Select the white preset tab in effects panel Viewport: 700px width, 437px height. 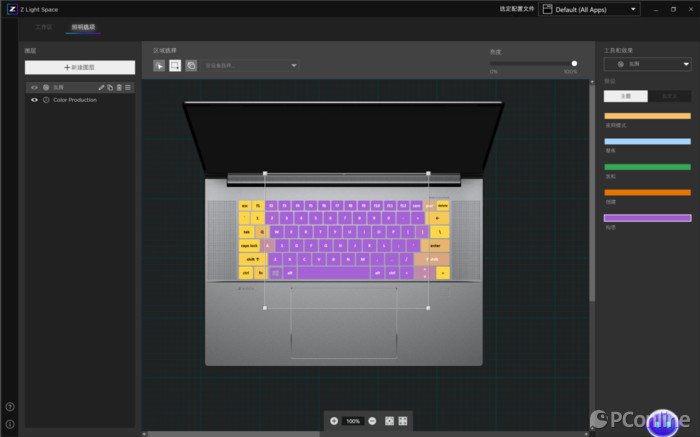625,96
